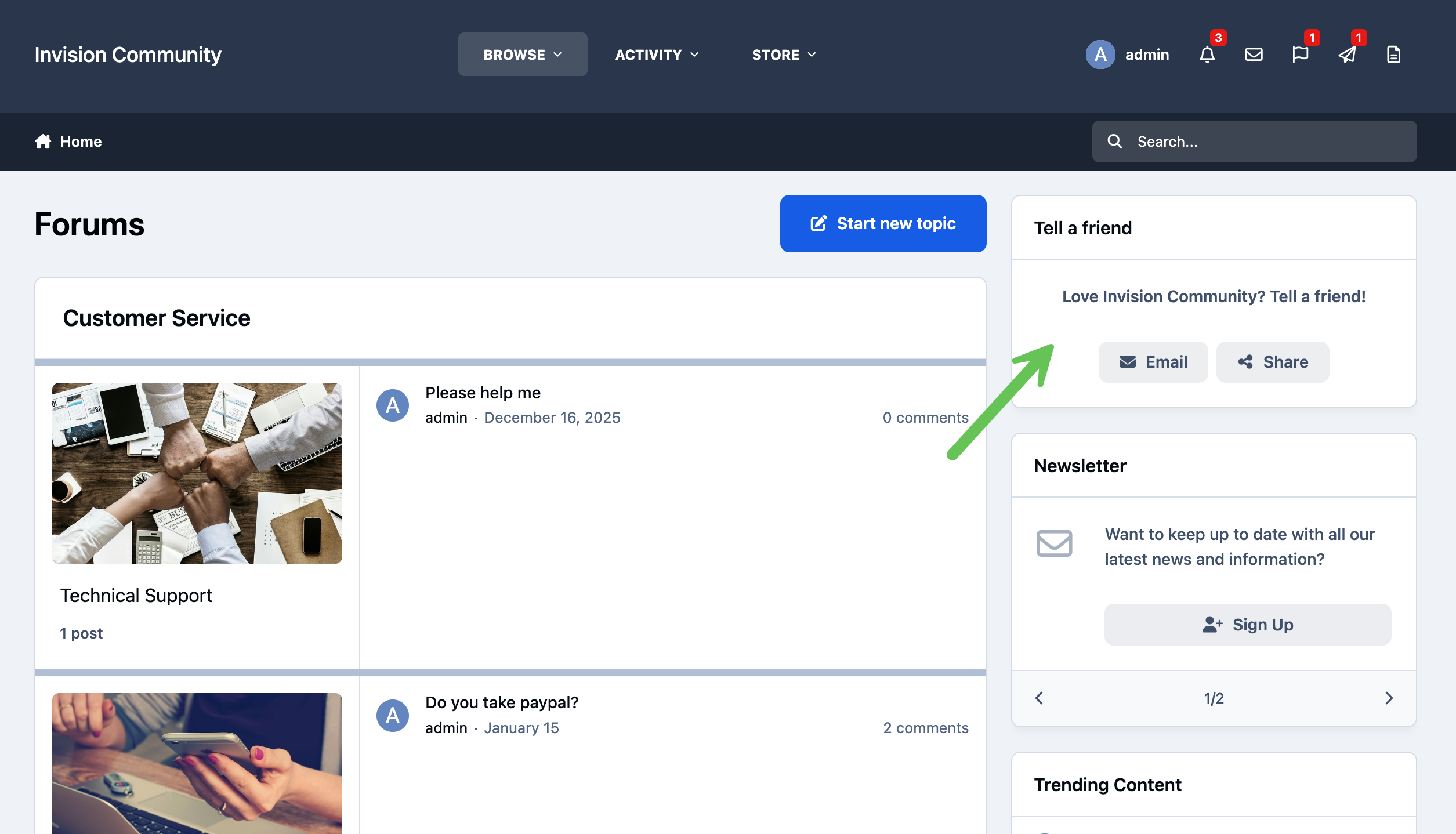Click the Technical Support forum thumbnail image
Image resolution: width=1456 pixels, height=834 pixels.
pyautogui.click(x=197, y=473)
